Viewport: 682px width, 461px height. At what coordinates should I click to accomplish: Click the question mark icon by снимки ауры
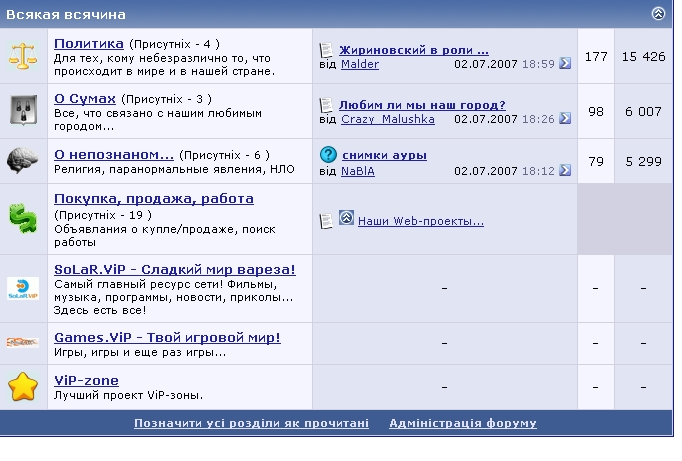[327, 155]
